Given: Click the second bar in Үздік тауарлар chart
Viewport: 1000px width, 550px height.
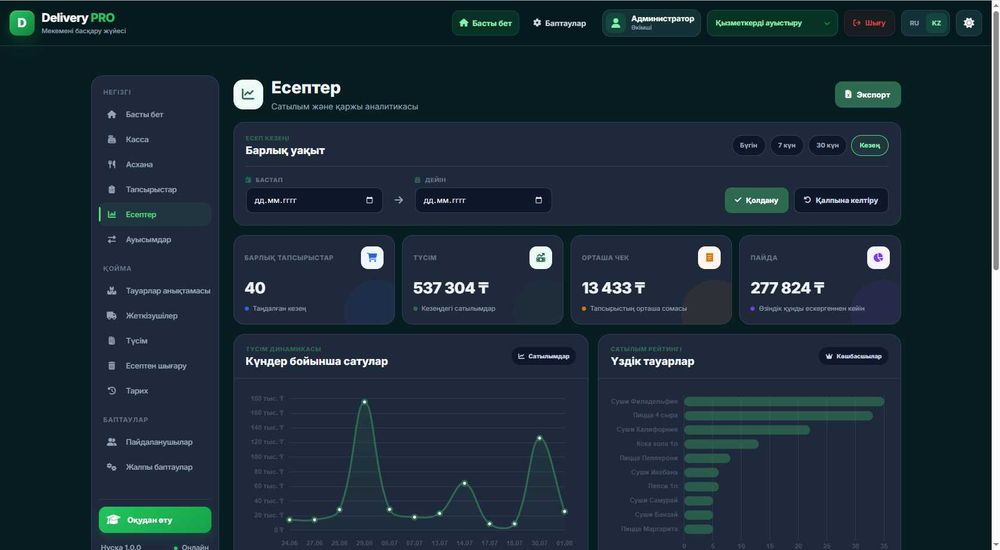Looking at the screenshot, I should click(x=778, y=415).
